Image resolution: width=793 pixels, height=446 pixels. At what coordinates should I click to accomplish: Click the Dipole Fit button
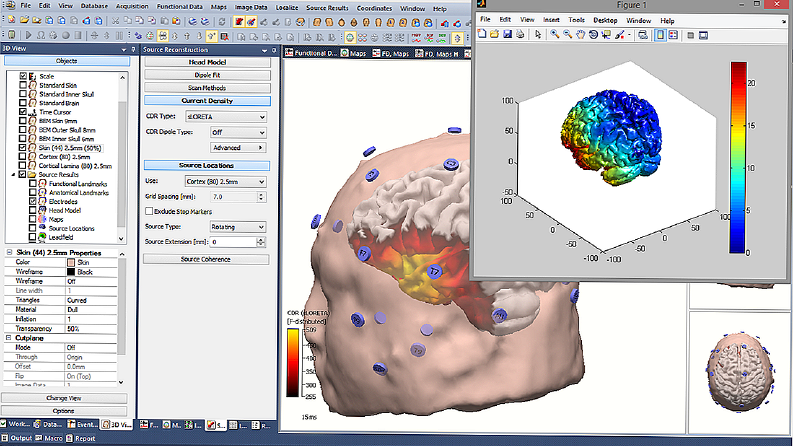click(x=207, y=75)
